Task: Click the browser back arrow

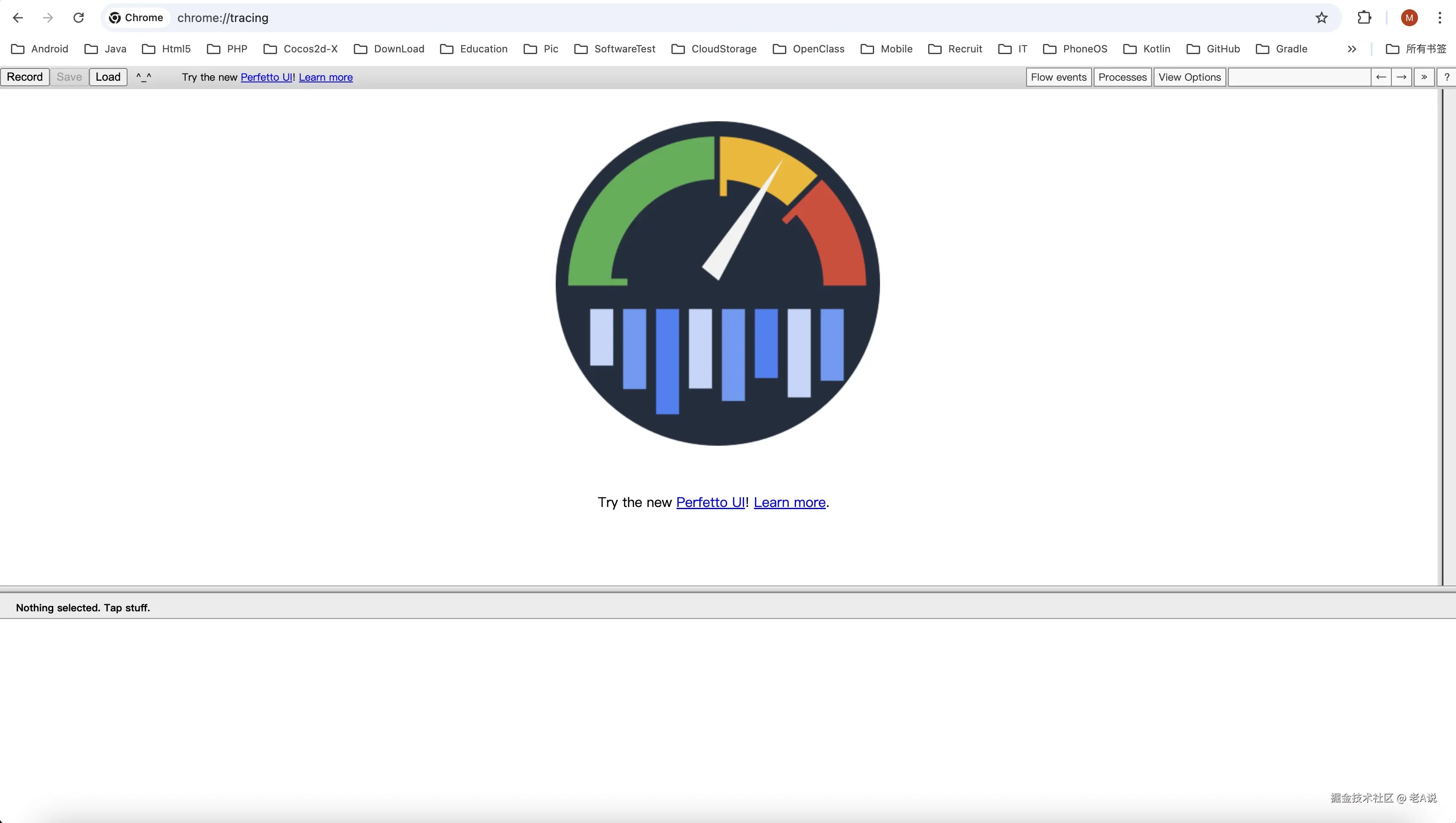Action: click(x=17, y=18)
